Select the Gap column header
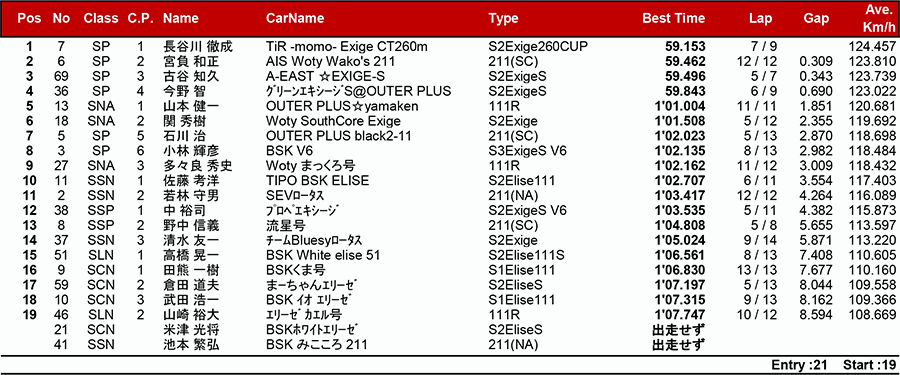Image resolution: width=900 pixels, height=375 pixels. tap(816, 18)
